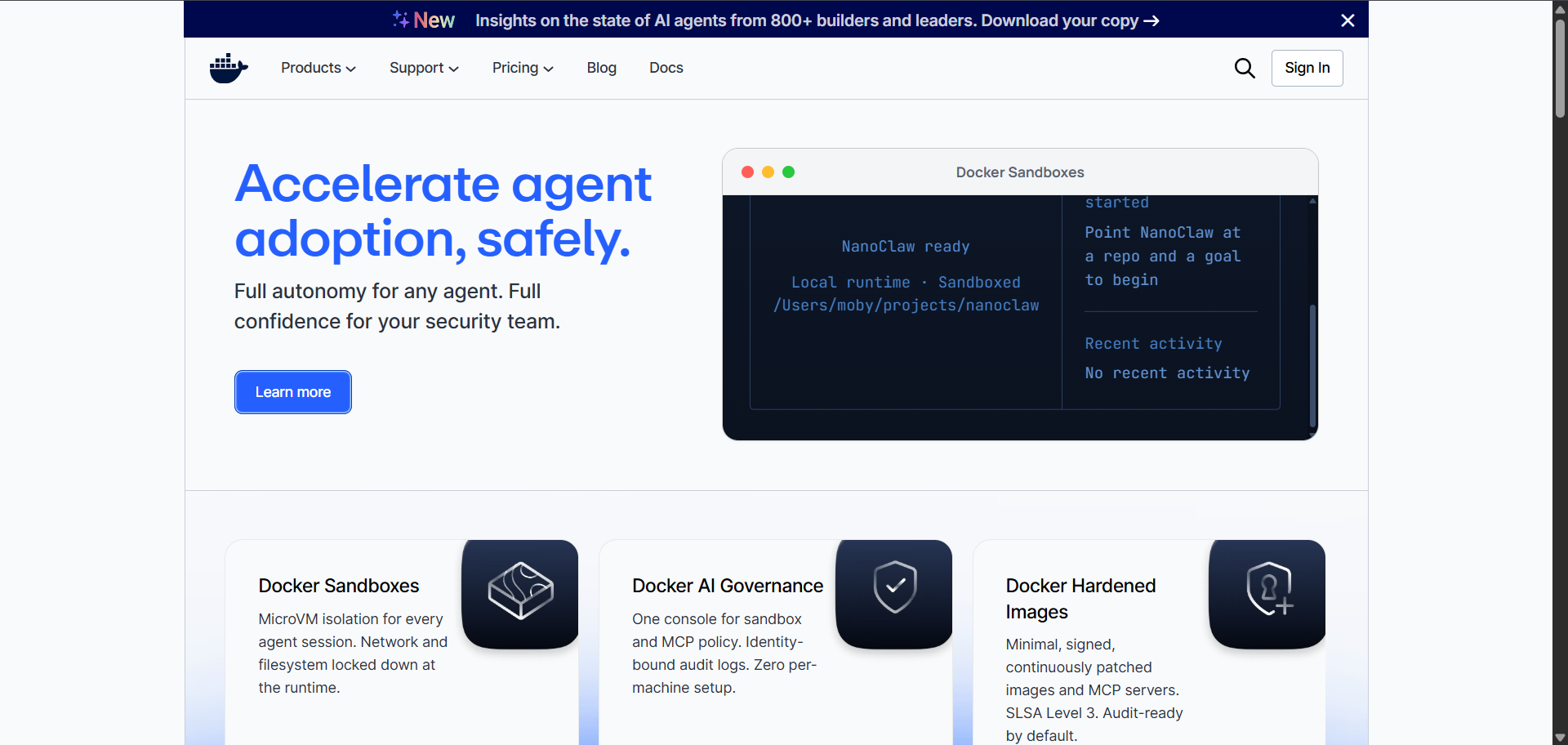
Task: Click the red dot in Sandboxes window
Action: click(747, 172)
